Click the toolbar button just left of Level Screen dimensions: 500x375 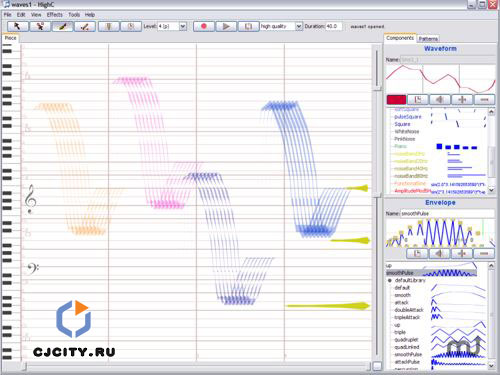point(131,26)
